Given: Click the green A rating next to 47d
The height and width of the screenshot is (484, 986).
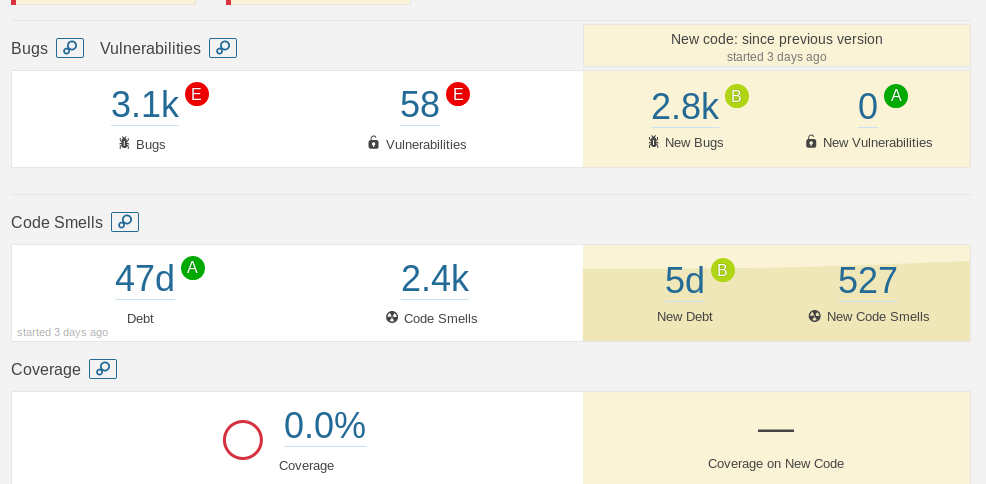Looking at the screenshot, I should click(x=193, y=268).
